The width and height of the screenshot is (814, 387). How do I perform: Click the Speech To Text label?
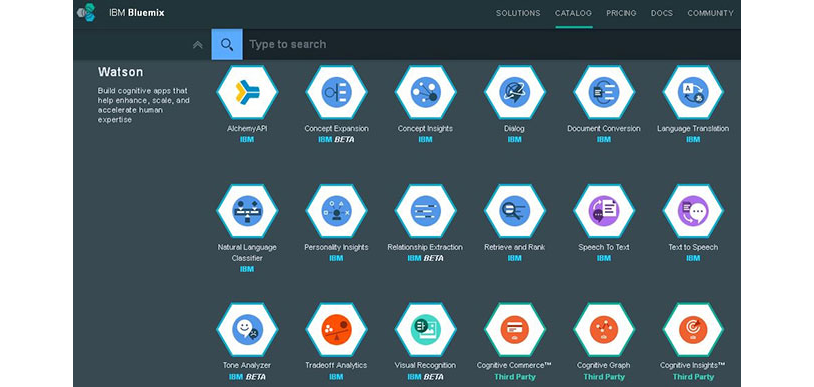point(604,247)
